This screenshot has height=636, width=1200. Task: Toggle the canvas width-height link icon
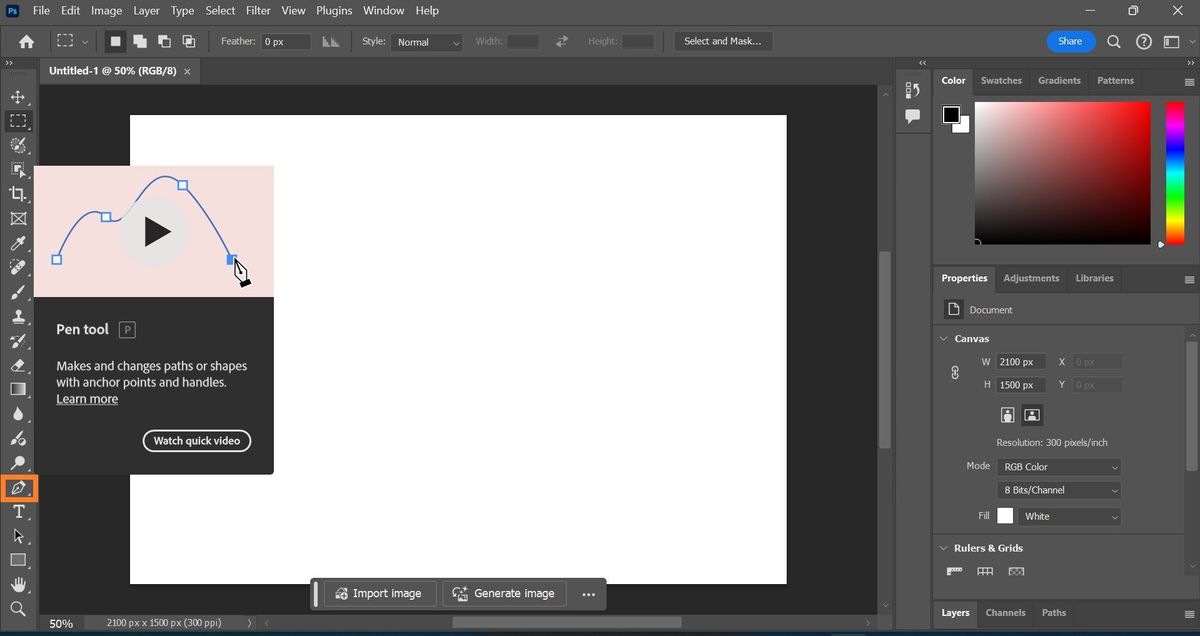point(955,373)
